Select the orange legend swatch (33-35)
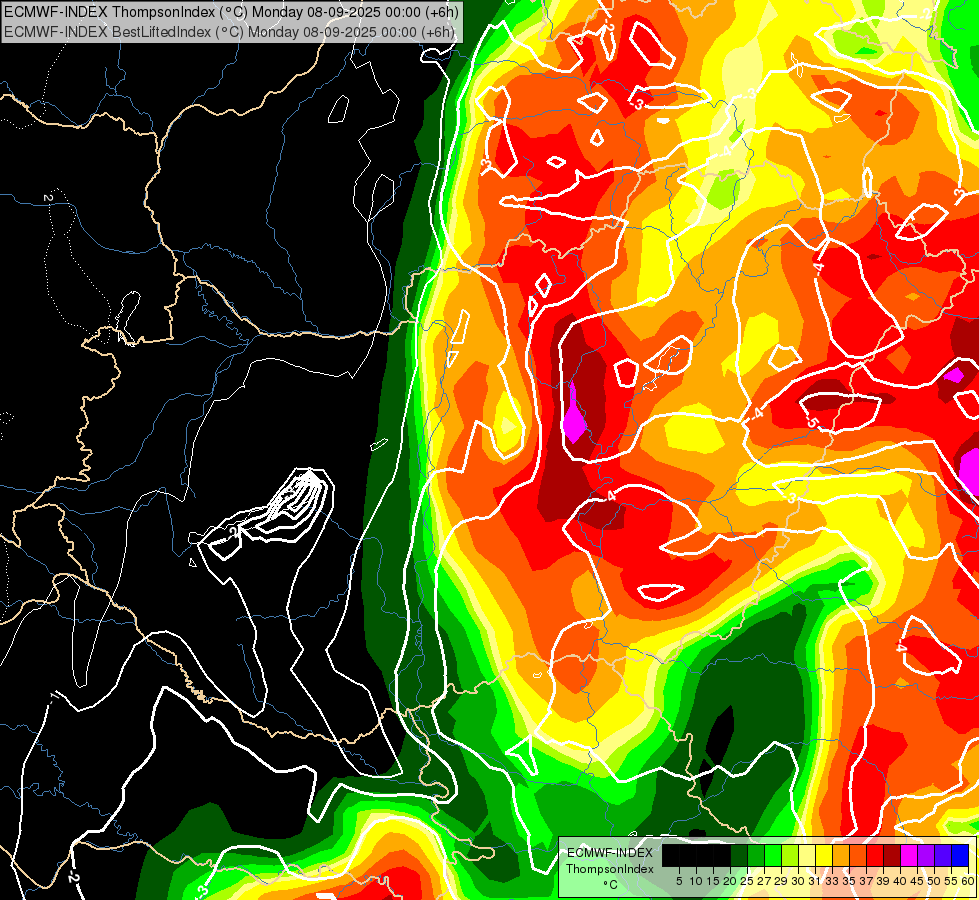Screen dimensions: 979x900 (840, 856)
